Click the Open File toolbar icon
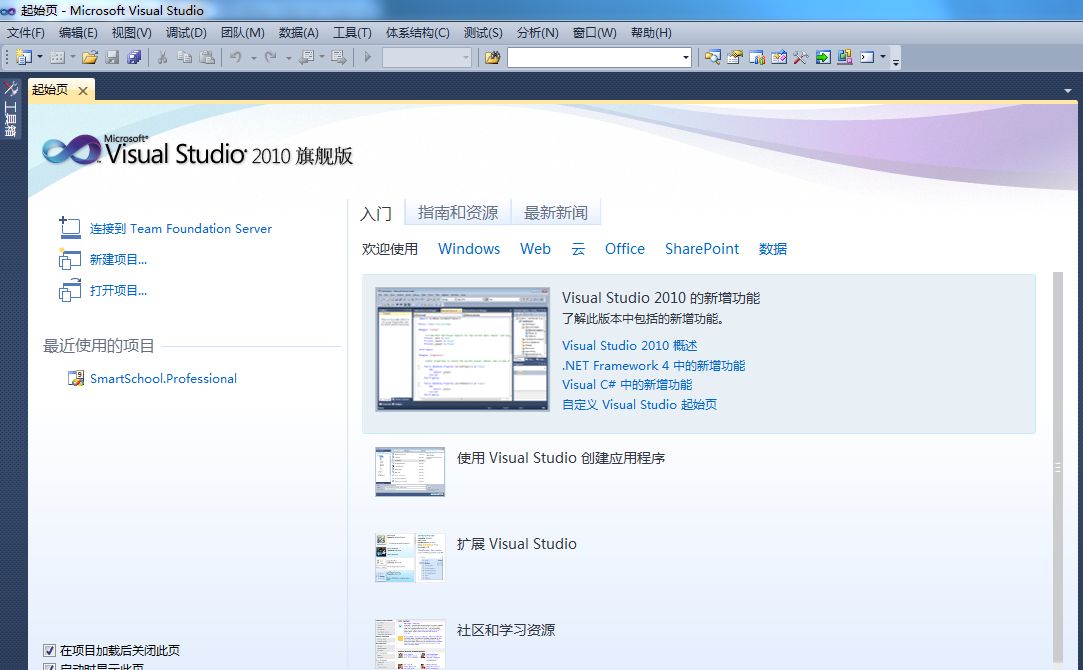The image size is (1083, 670). 89,58
